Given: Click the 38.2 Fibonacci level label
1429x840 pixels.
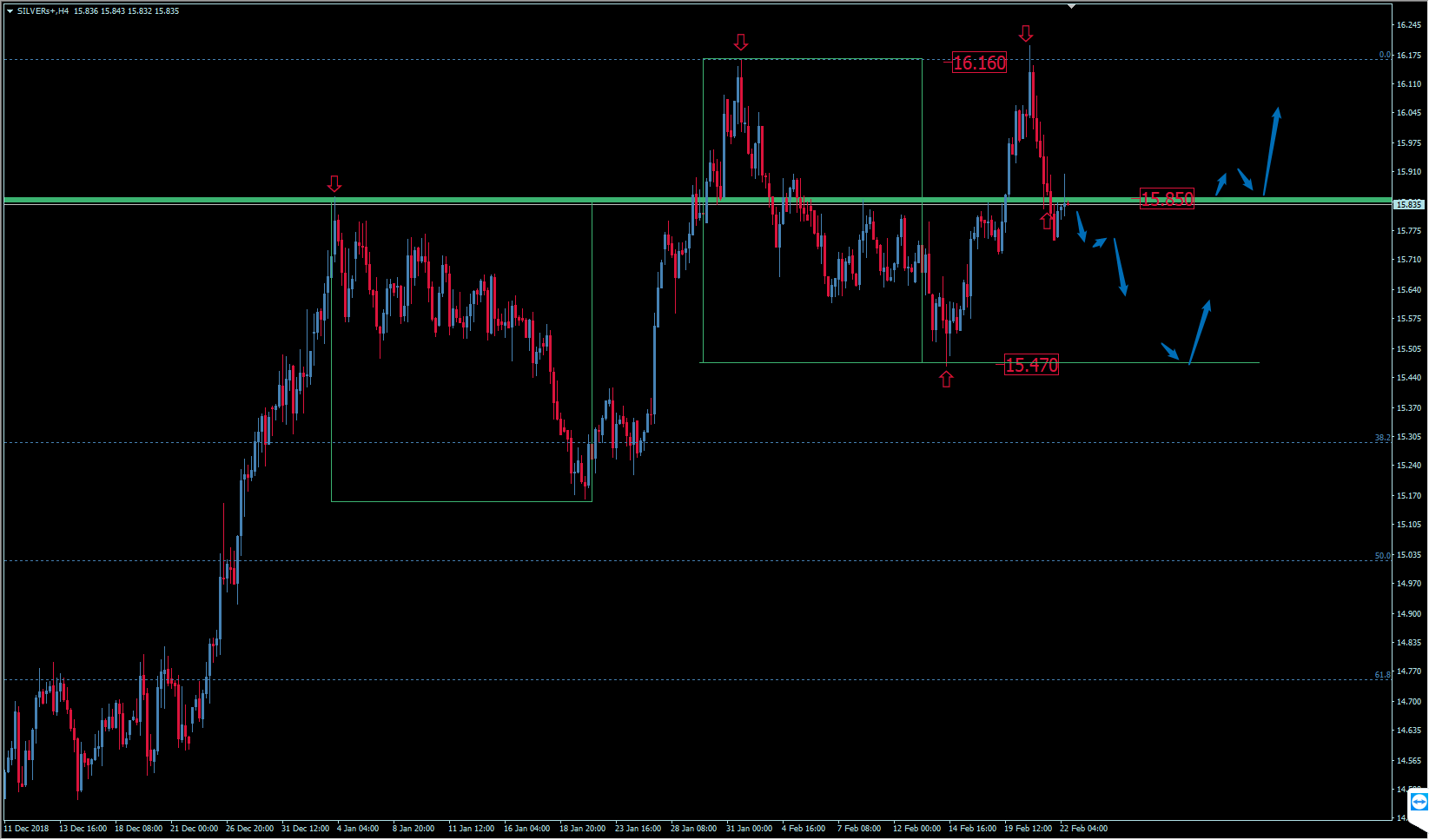Looking at the screenshot, I should [x=1382, y=438].
